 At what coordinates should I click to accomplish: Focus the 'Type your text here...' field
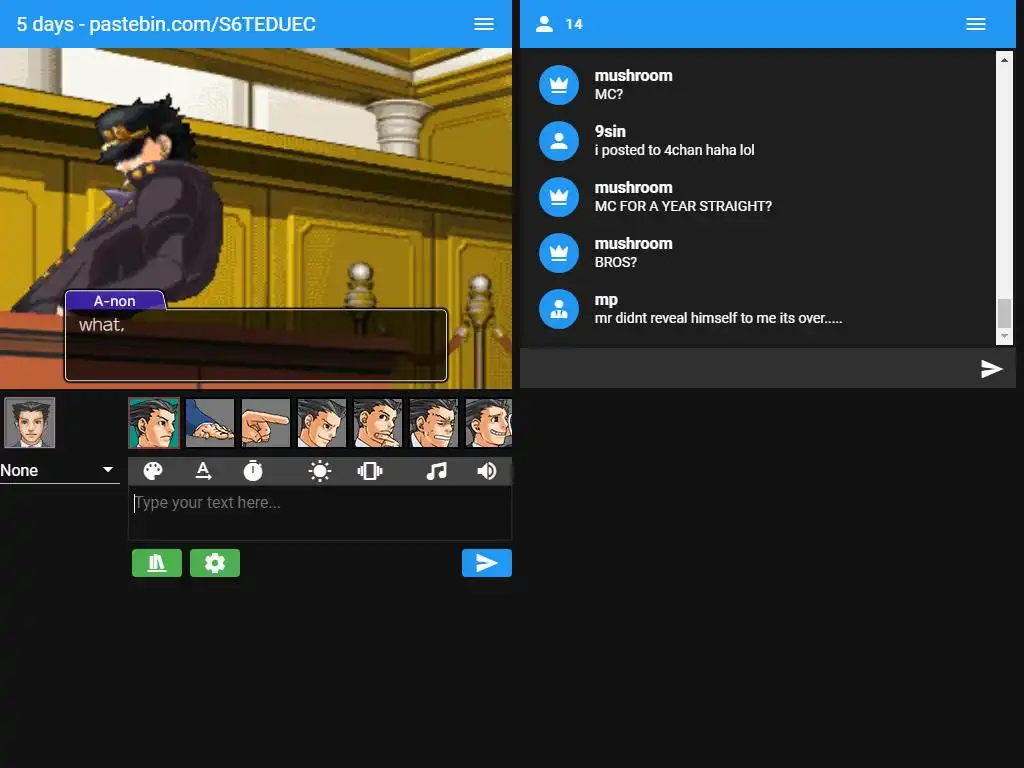pos(320,513)
